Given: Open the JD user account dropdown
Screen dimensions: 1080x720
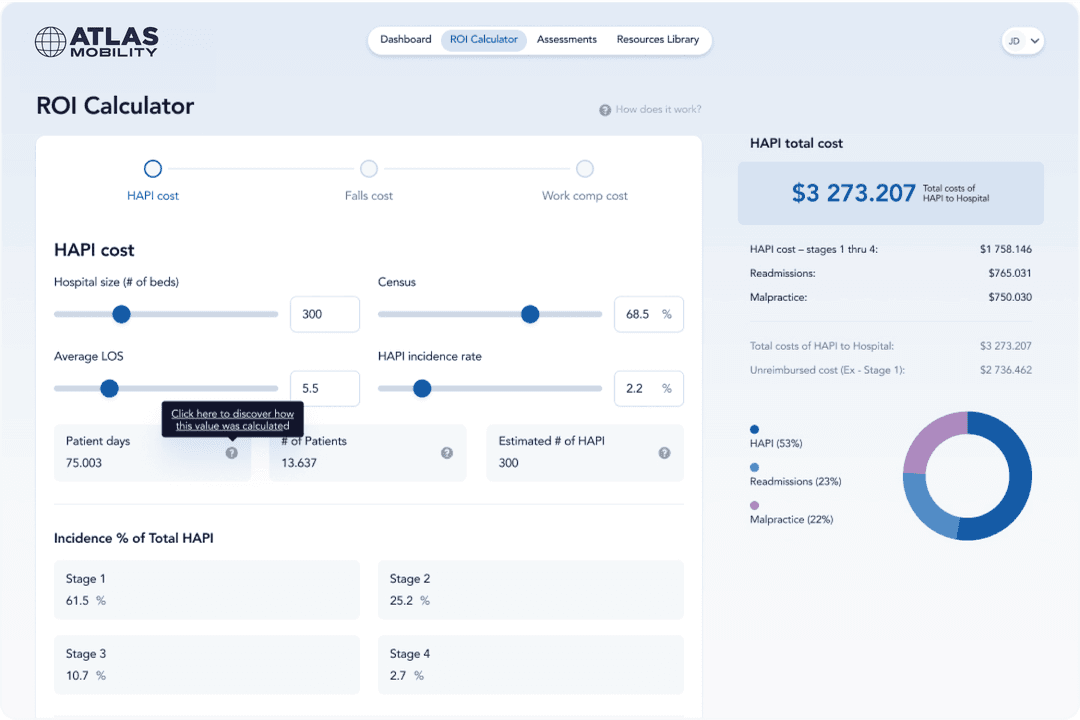Looking at the screenshot, I should pyautogui.click(x=1022, y=41).
